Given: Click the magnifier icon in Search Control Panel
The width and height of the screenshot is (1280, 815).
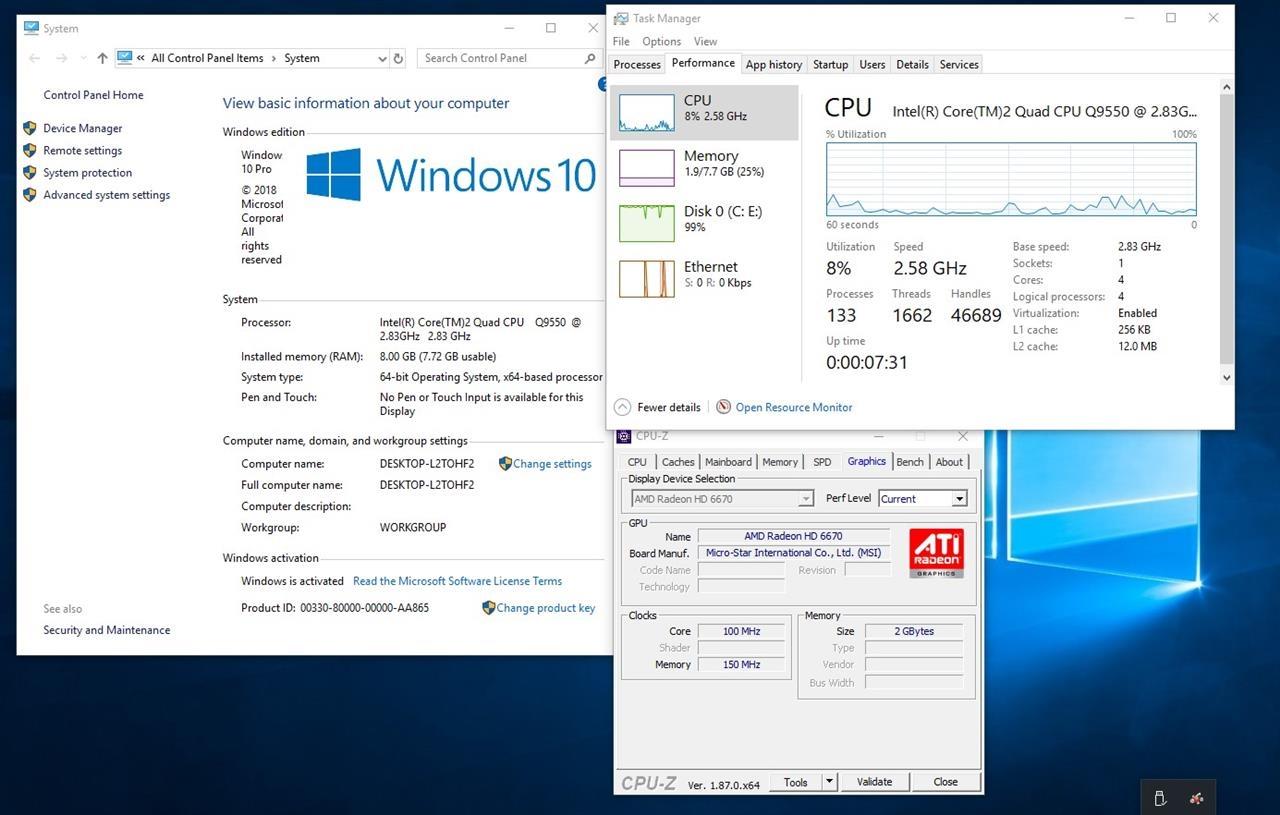Looking at the screenshot, I should tap(590, 58).
